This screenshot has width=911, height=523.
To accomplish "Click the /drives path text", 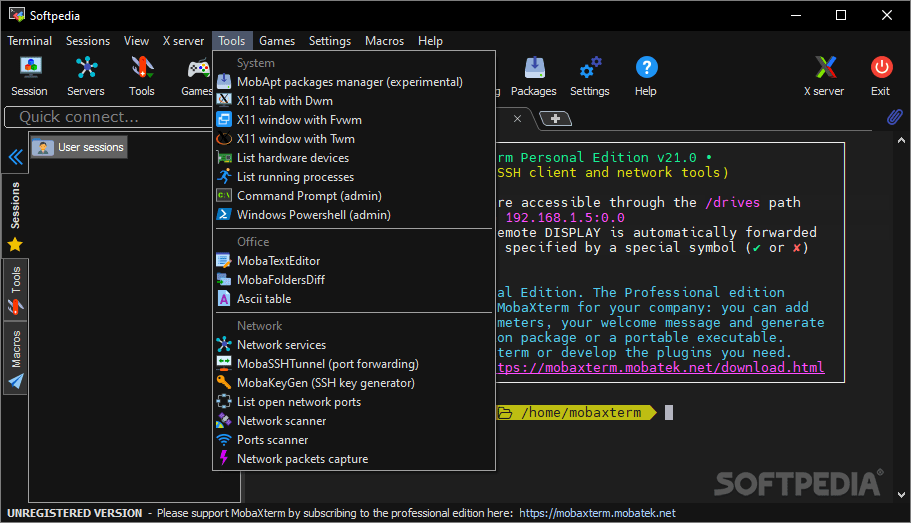I will click(x=732, y=202).
